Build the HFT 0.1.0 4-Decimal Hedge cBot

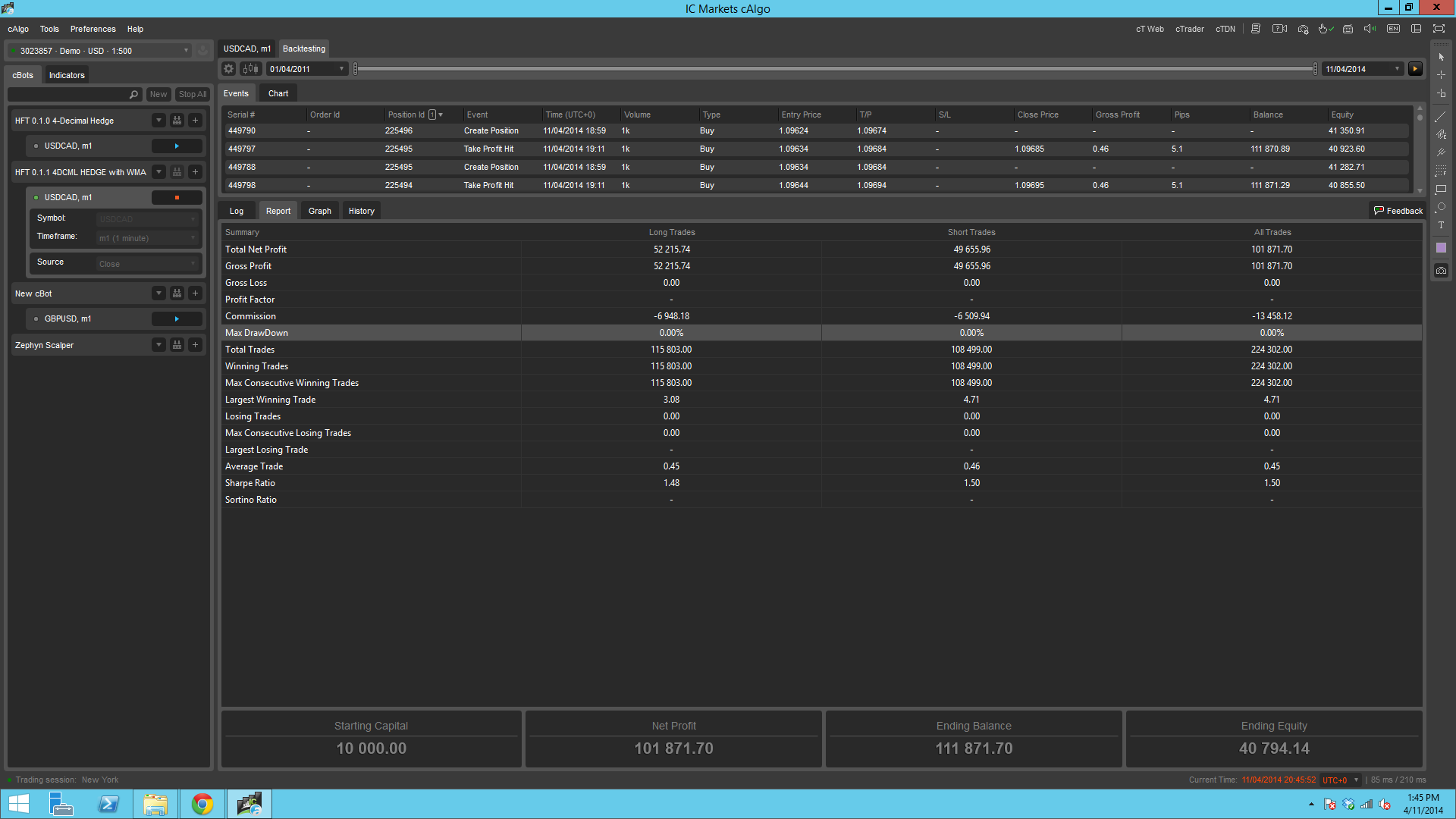(177, 121)
